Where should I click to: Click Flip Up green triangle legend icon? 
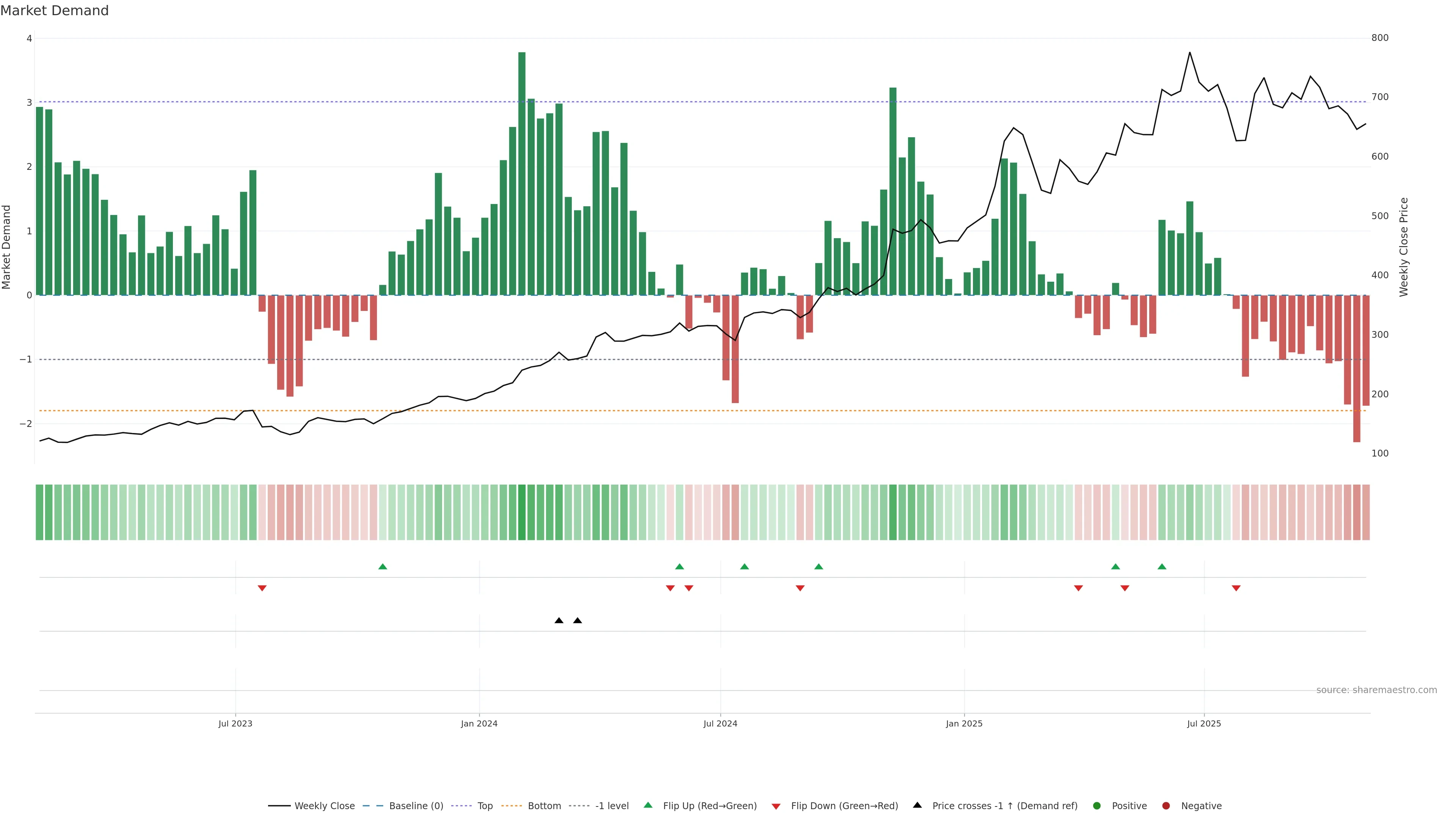(x=648, y=805)
